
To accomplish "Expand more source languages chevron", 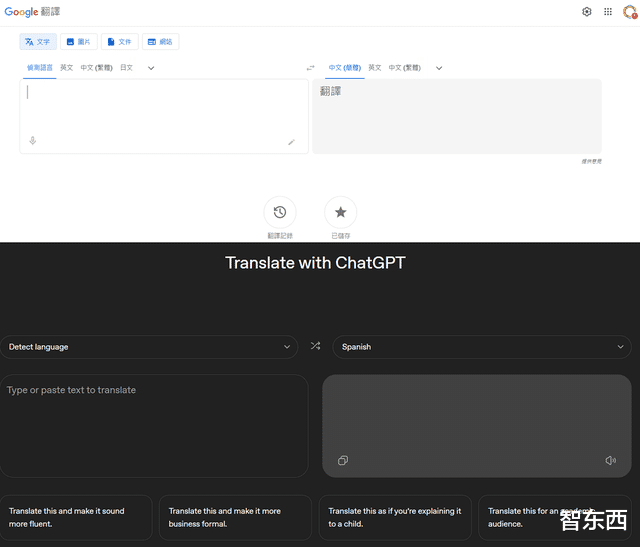I will [x=151, y=68].
